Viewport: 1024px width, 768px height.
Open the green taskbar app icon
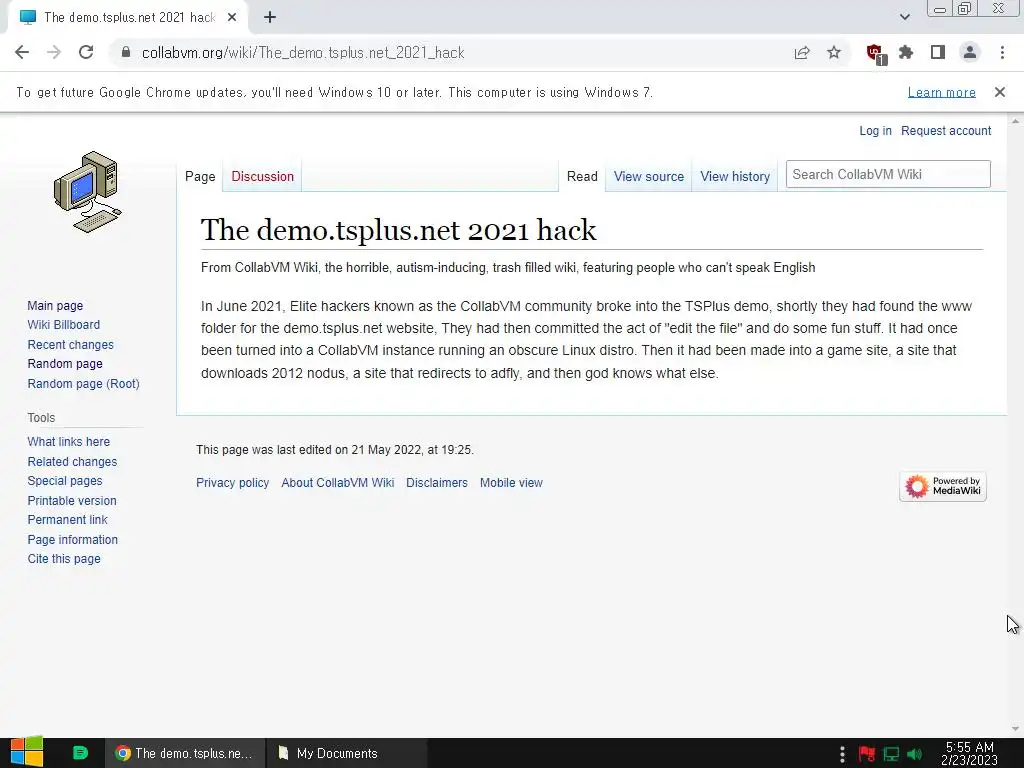tap(80, 753)
